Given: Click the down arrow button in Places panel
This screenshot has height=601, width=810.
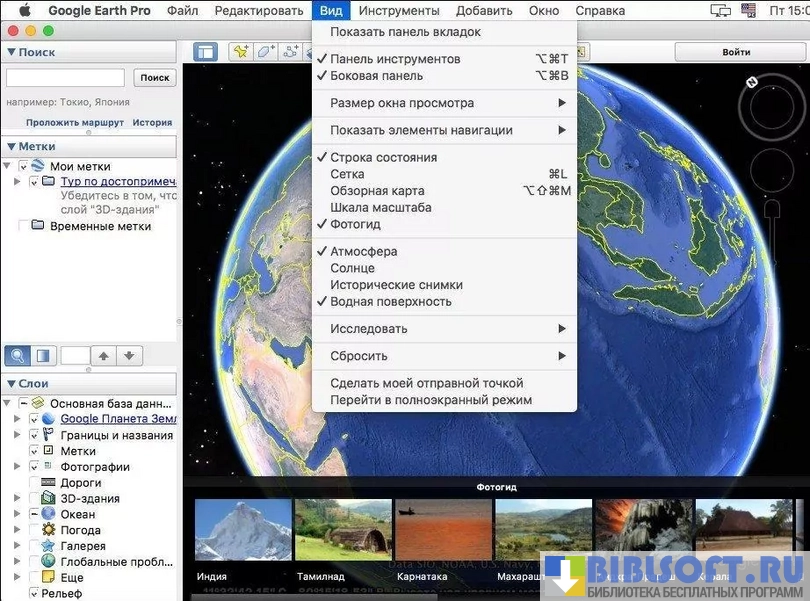Looking at the screenshot, I should click(x=130, y=355).
